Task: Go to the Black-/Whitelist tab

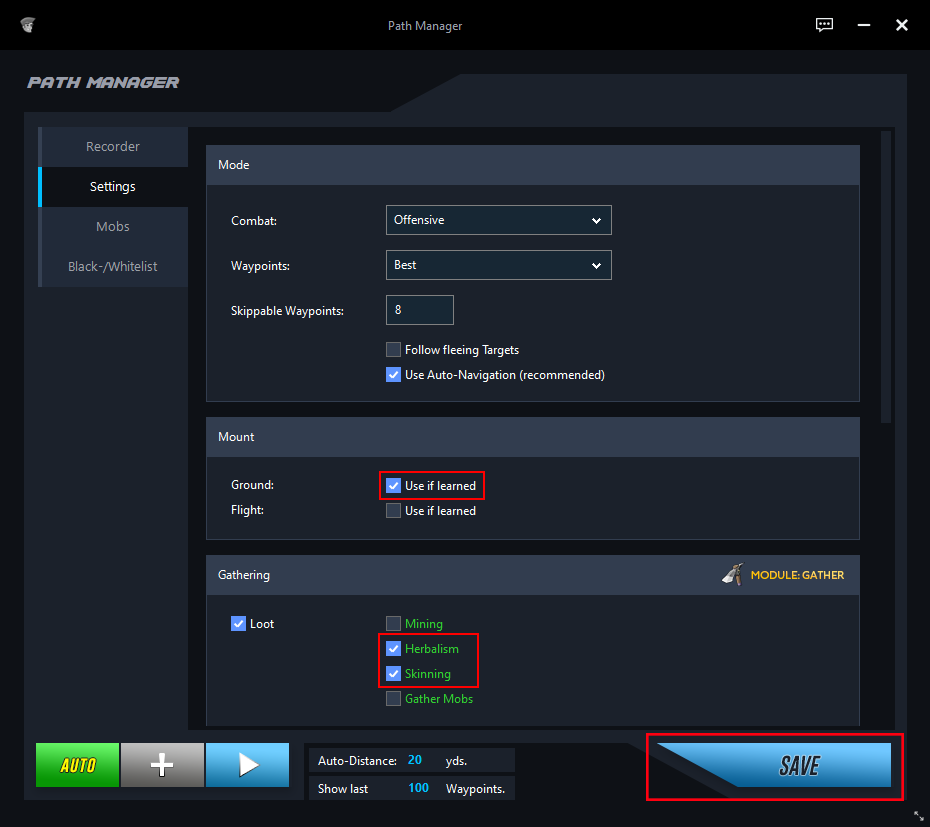Action: click(x=113, y=267)
